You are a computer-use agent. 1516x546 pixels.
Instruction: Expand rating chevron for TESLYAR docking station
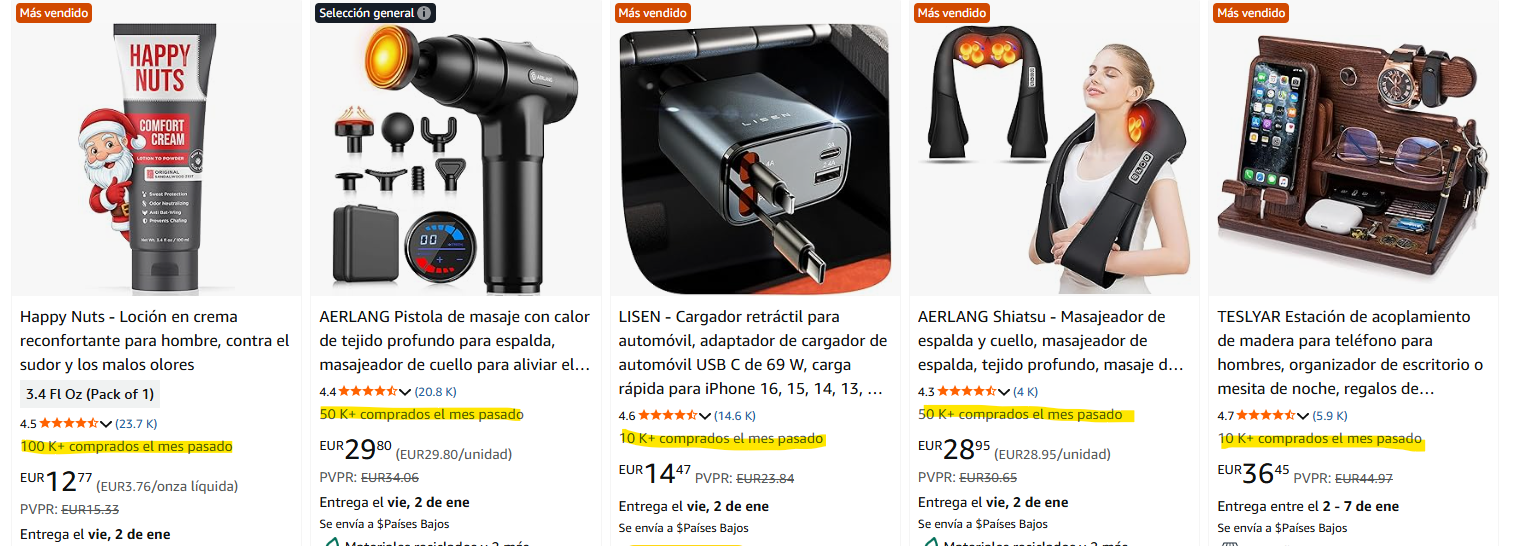[1304, 416]
